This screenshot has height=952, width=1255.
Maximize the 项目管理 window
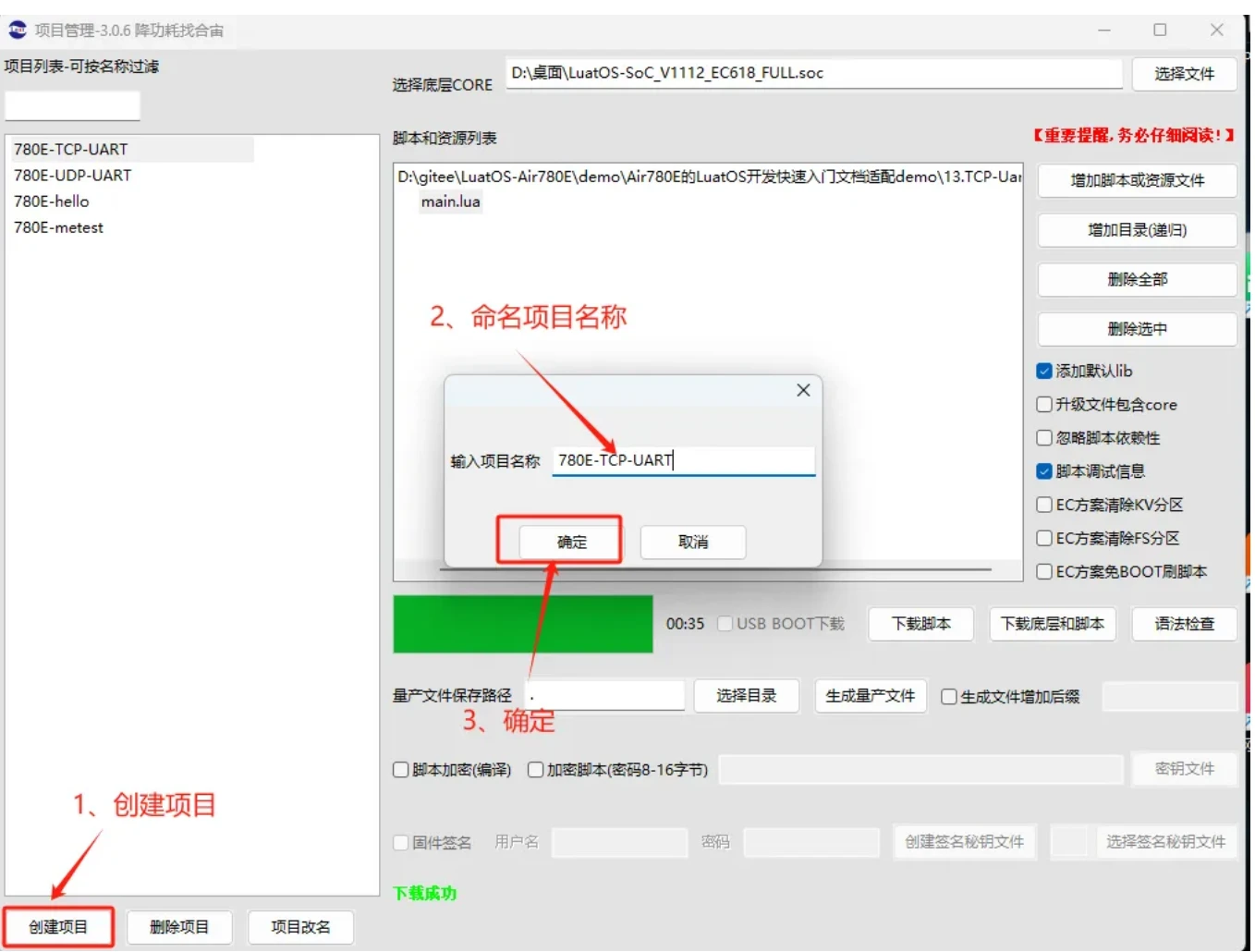(x=1160, y=30)
